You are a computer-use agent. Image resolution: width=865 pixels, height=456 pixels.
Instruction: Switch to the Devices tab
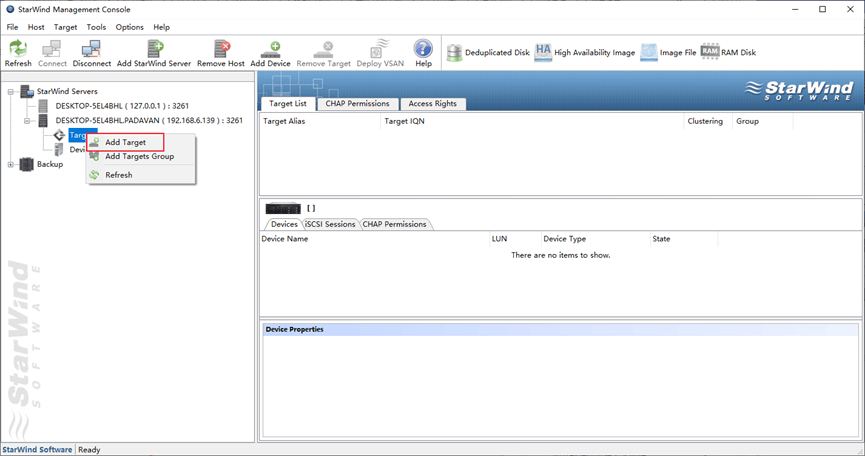(284, 224)
